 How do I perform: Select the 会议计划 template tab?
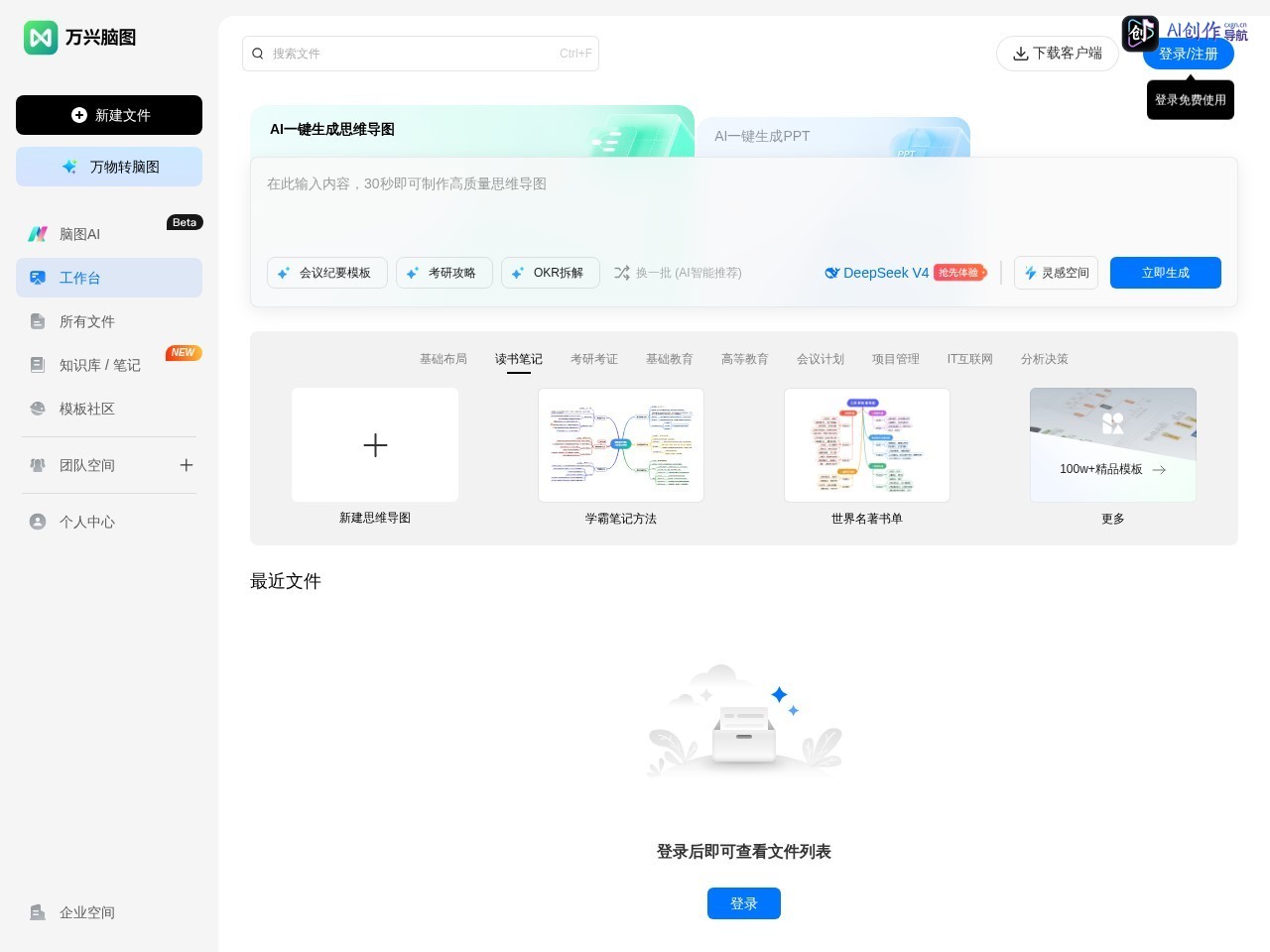click(x=821, y=359)
